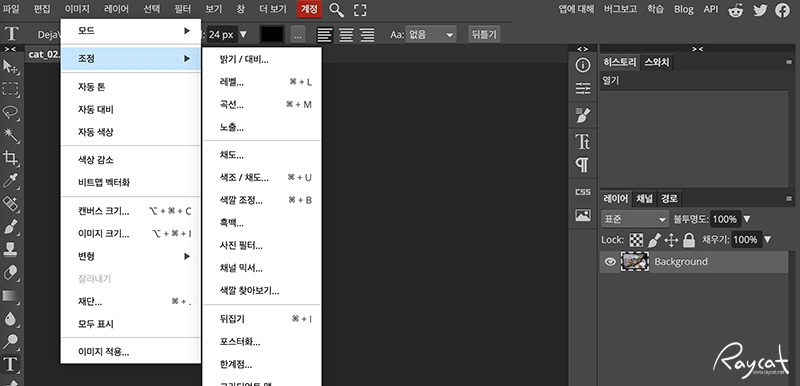800x386 pixels.
Task: Hide the Background layer with eye icon
Action: (610, 262)
